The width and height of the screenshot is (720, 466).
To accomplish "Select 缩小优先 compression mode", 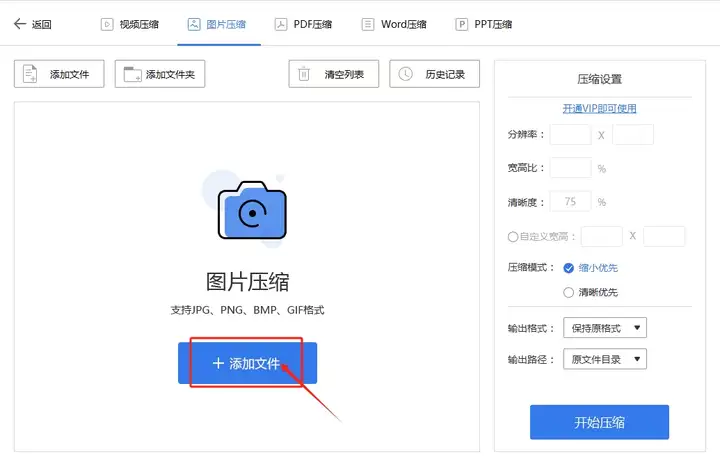I will tap(568, 268).
